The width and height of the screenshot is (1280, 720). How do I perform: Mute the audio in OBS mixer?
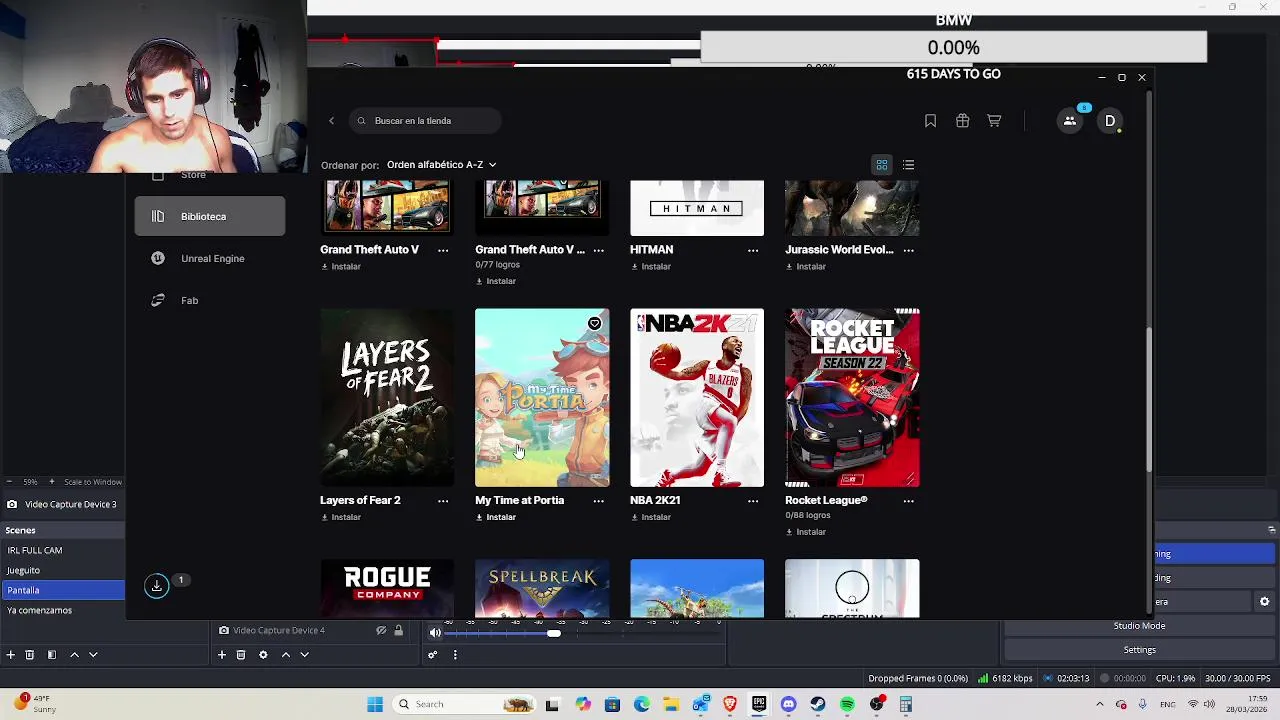coord(435,632)
